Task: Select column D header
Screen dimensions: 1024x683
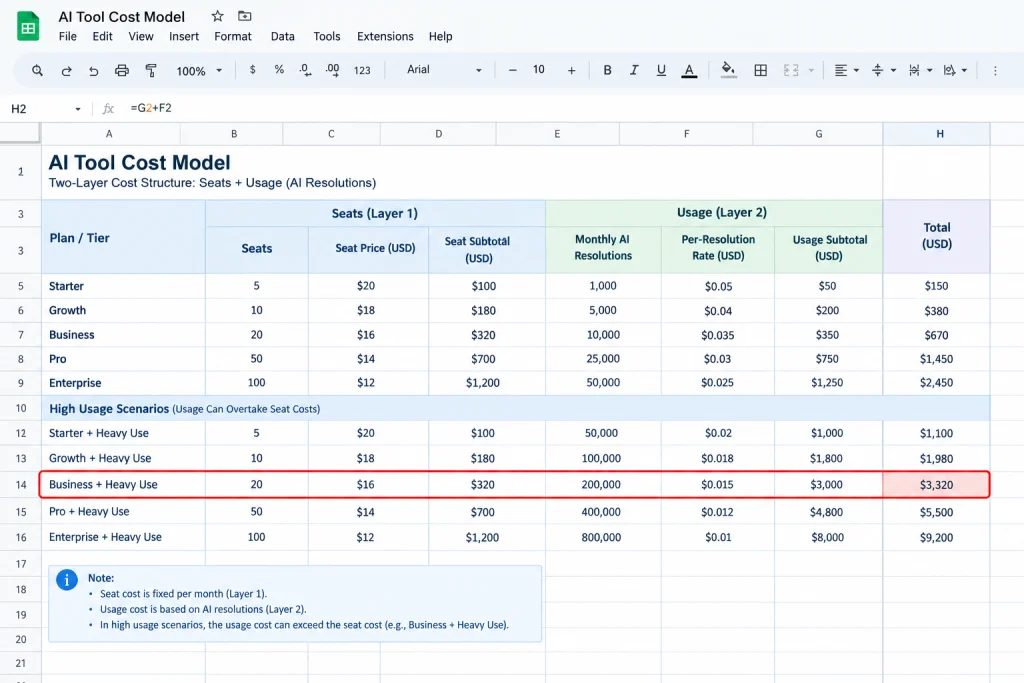Action: [438, 134]
